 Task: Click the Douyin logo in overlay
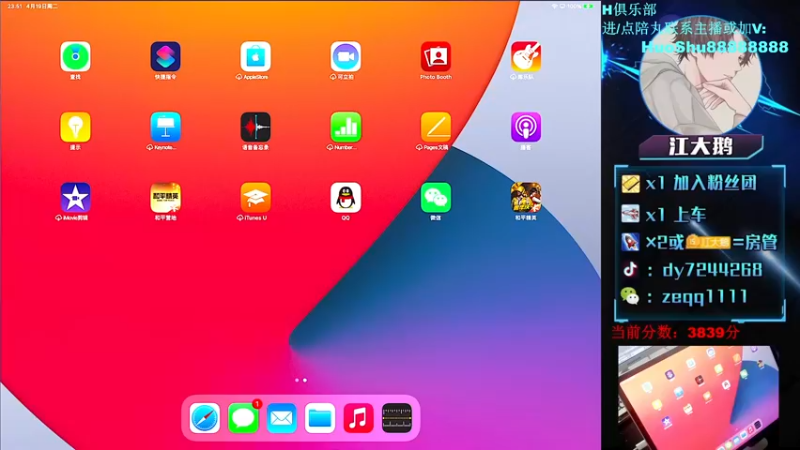pyautogui.click(x=630, y=269)
